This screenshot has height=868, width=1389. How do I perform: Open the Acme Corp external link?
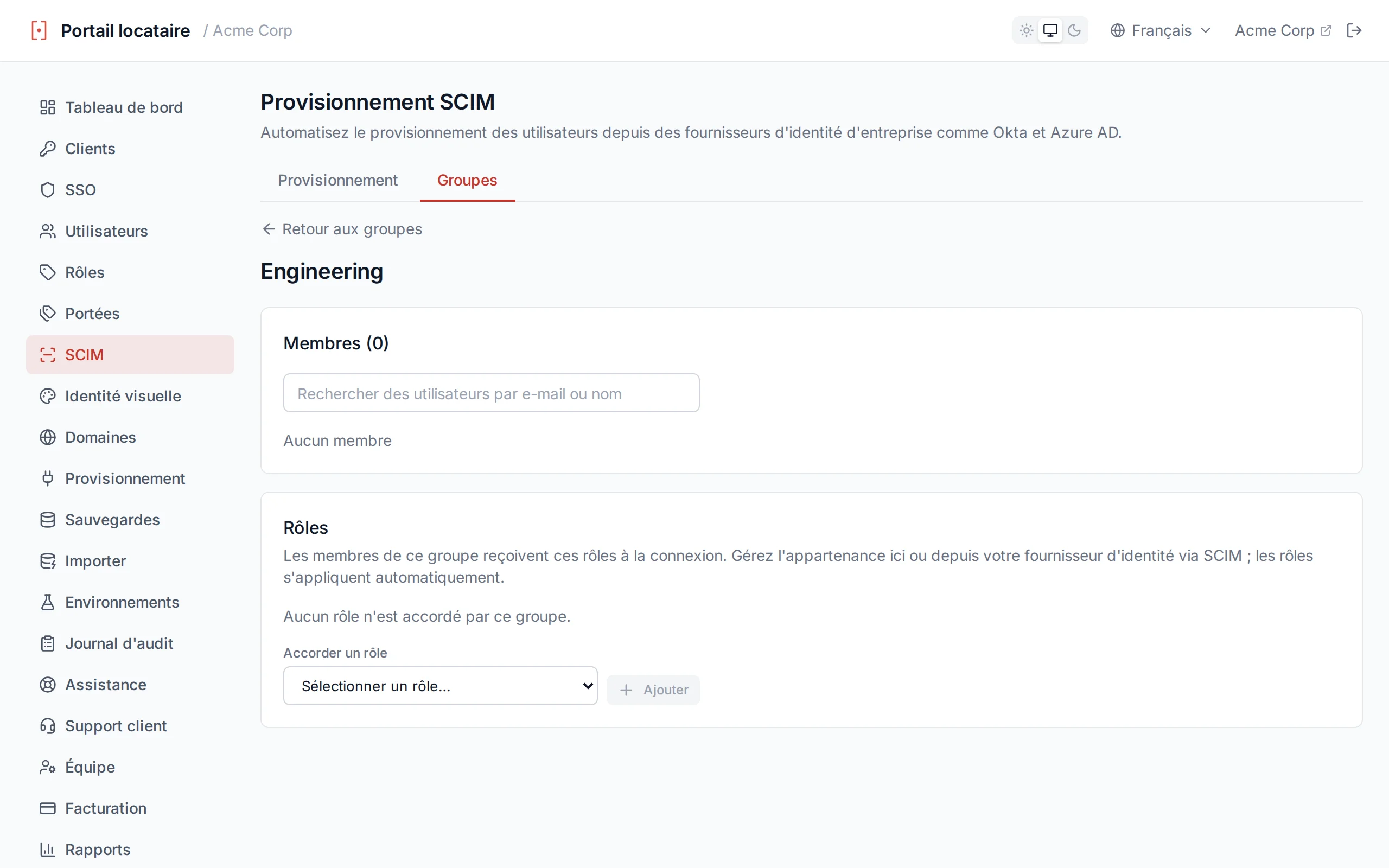pyautogui.click(x=1283, y=30)
